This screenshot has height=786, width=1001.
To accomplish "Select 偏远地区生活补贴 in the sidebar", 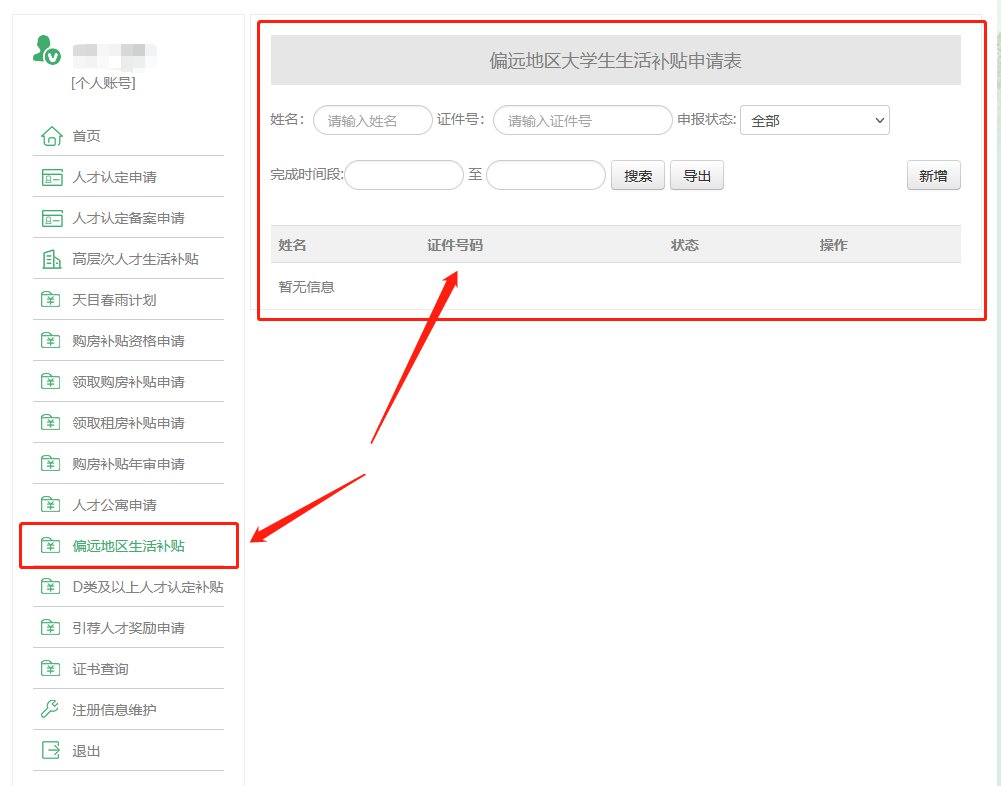I will (x=128, y=546).
